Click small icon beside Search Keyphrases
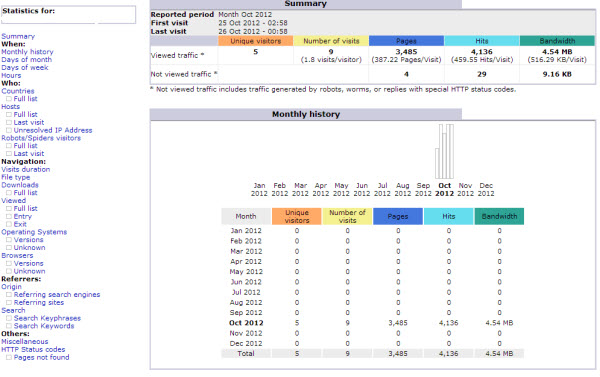 click(9, 318)
